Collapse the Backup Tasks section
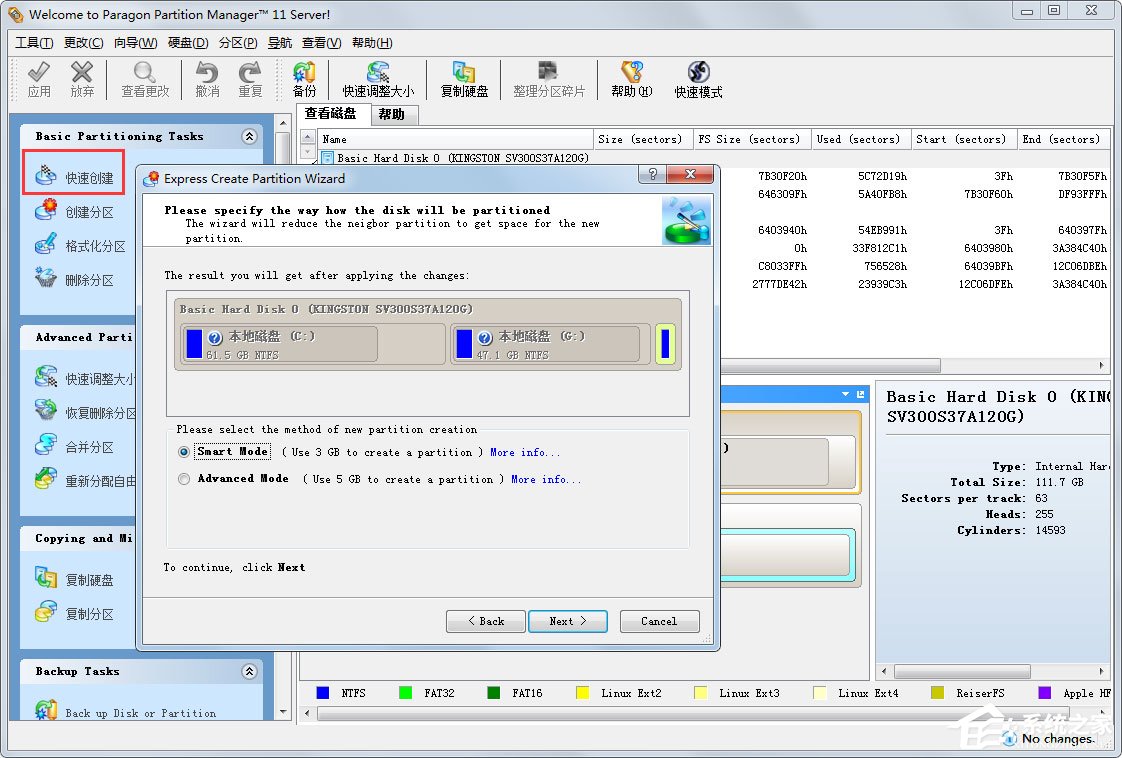Screen dimensions: 1122x758 249,671
